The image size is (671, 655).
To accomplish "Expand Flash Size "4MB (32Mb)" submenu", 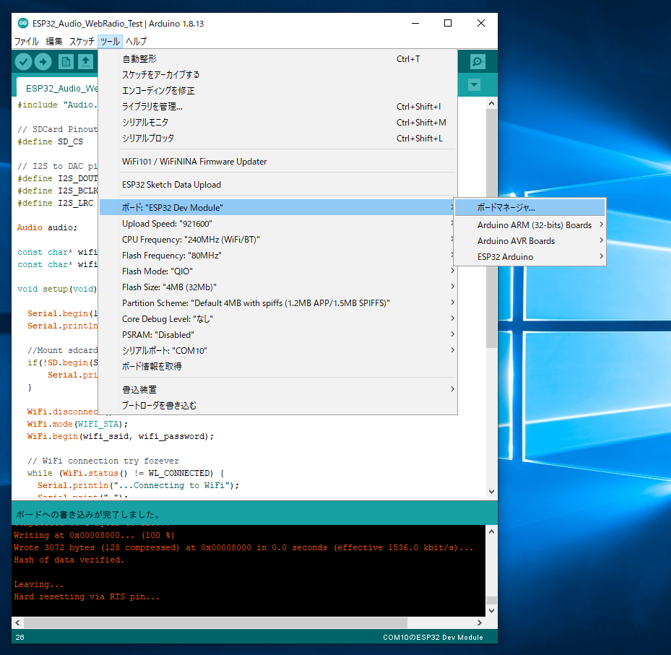I will point(278,287).
